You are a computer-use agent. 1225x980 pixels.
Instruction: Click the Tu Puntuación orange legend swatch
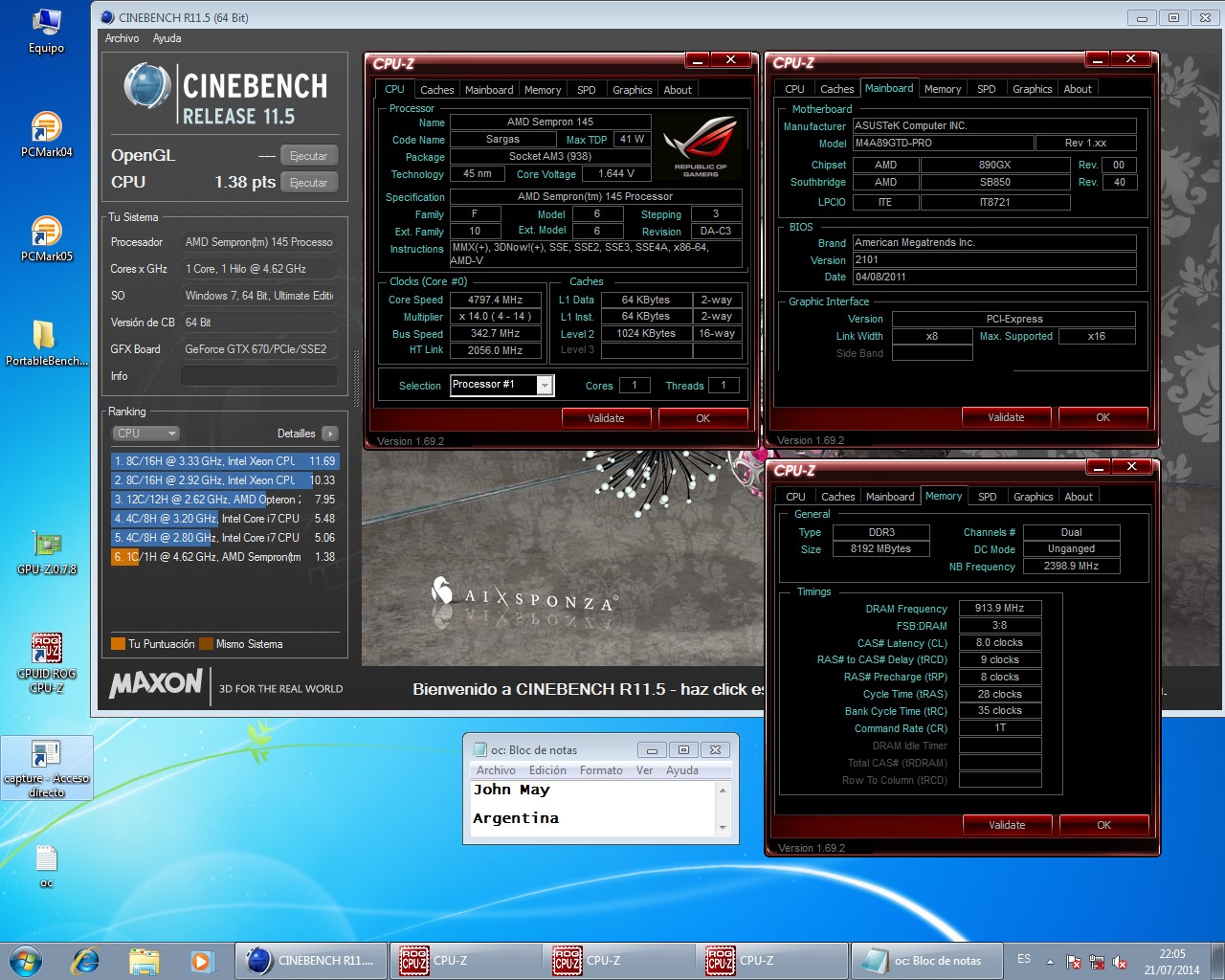click(119, 644)
